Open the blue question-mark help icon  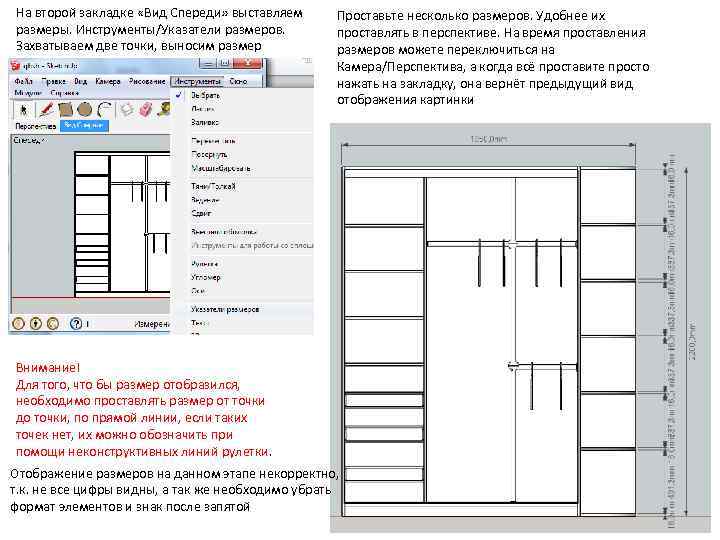pyautogui.click(x=76, y=324)
